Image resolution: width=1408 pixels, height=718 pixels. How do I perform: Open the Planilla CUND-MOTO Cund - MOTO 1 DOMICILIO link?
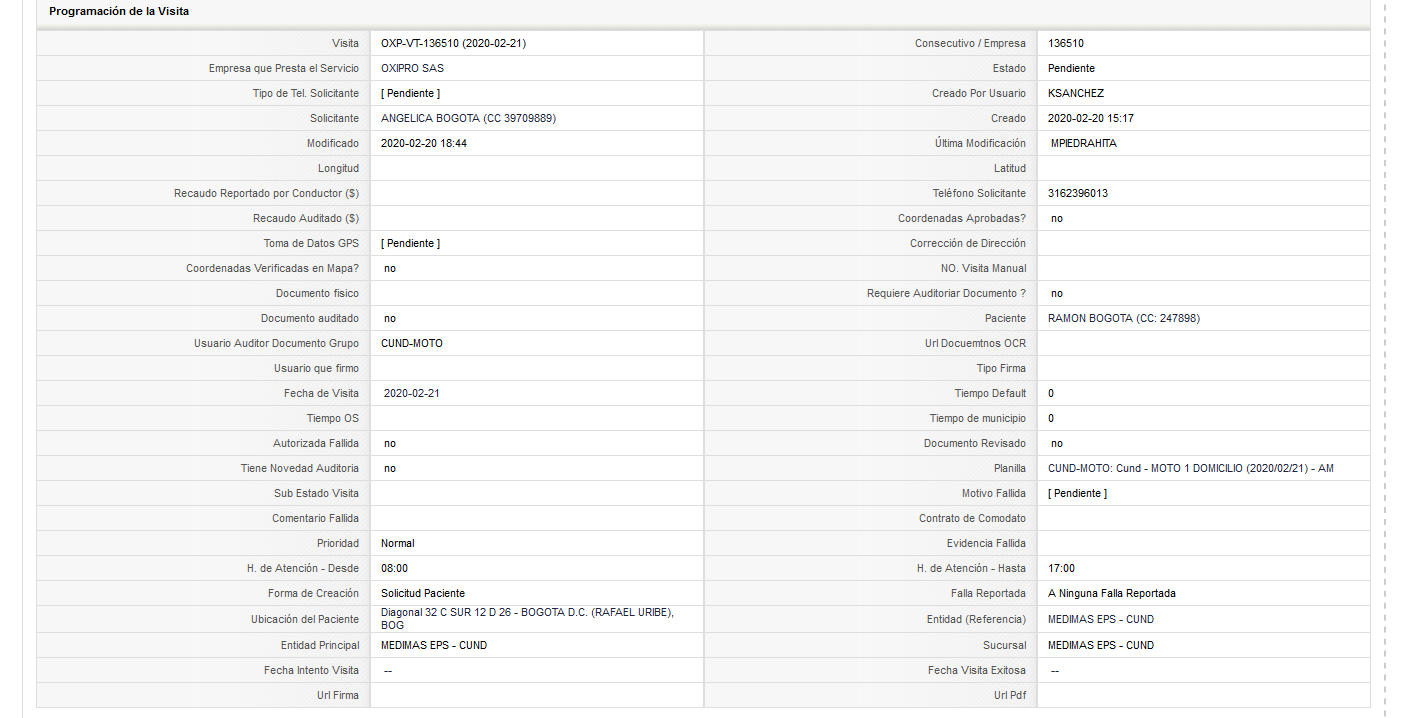point(1191,468)
